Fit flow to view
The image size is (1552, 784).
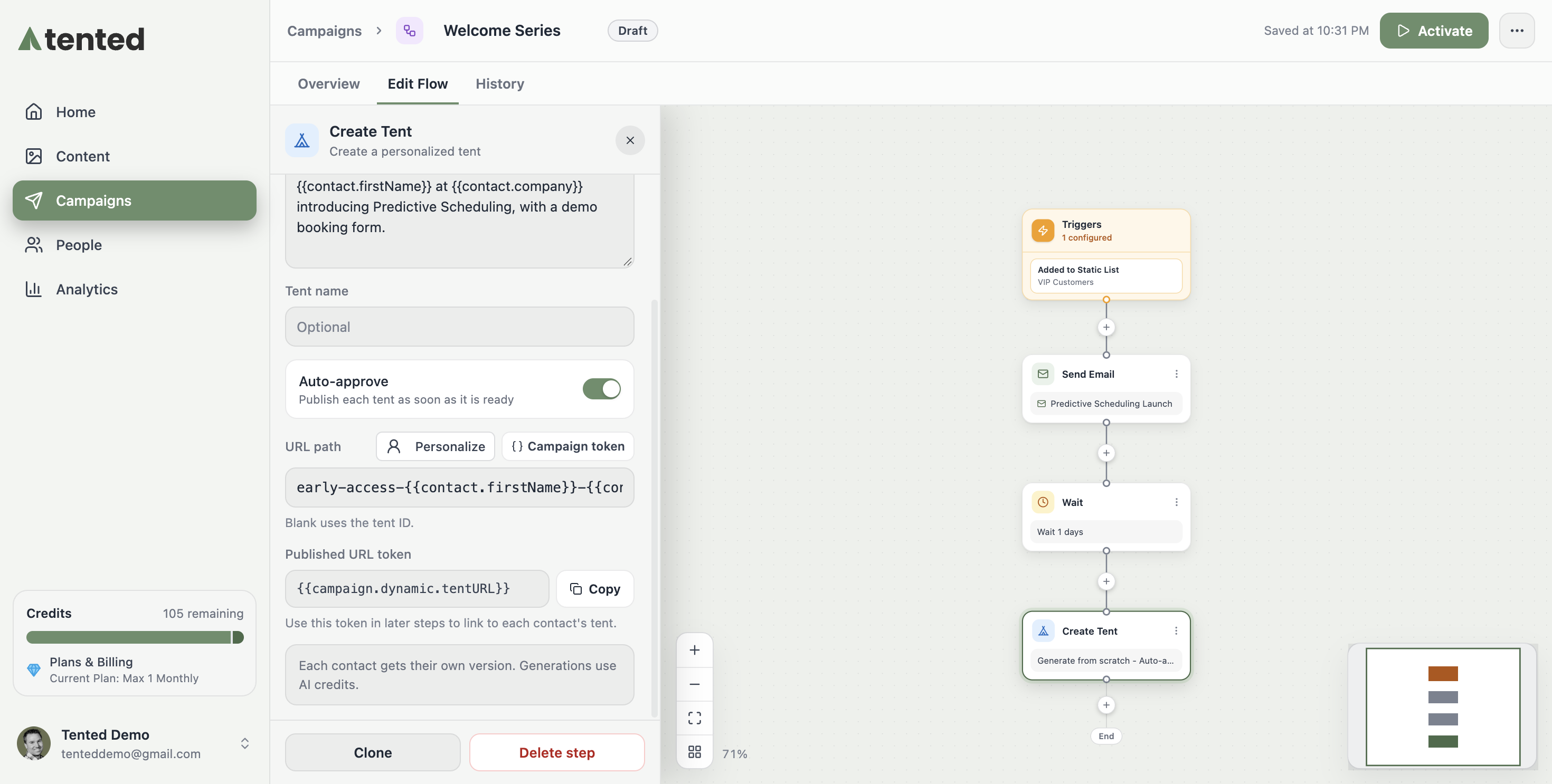coord(694,718)
